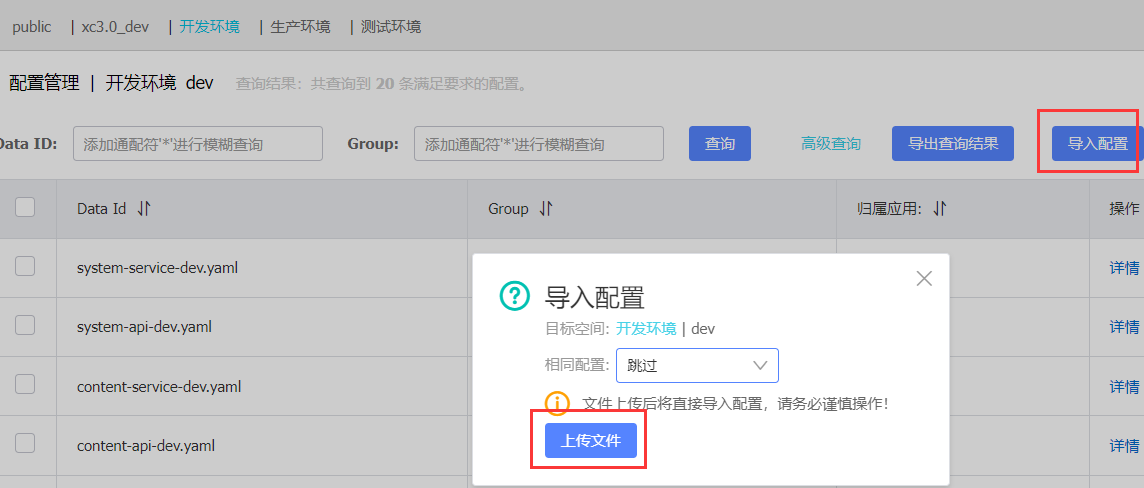
Task: Select the xc3.0_dev namespace tab
Action: pyautogui.click(x=115, y=27)
